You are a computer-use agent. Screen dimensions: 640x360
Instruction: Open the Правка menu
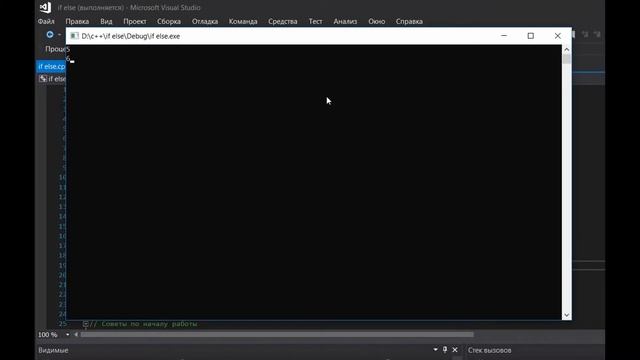[77, 21]
